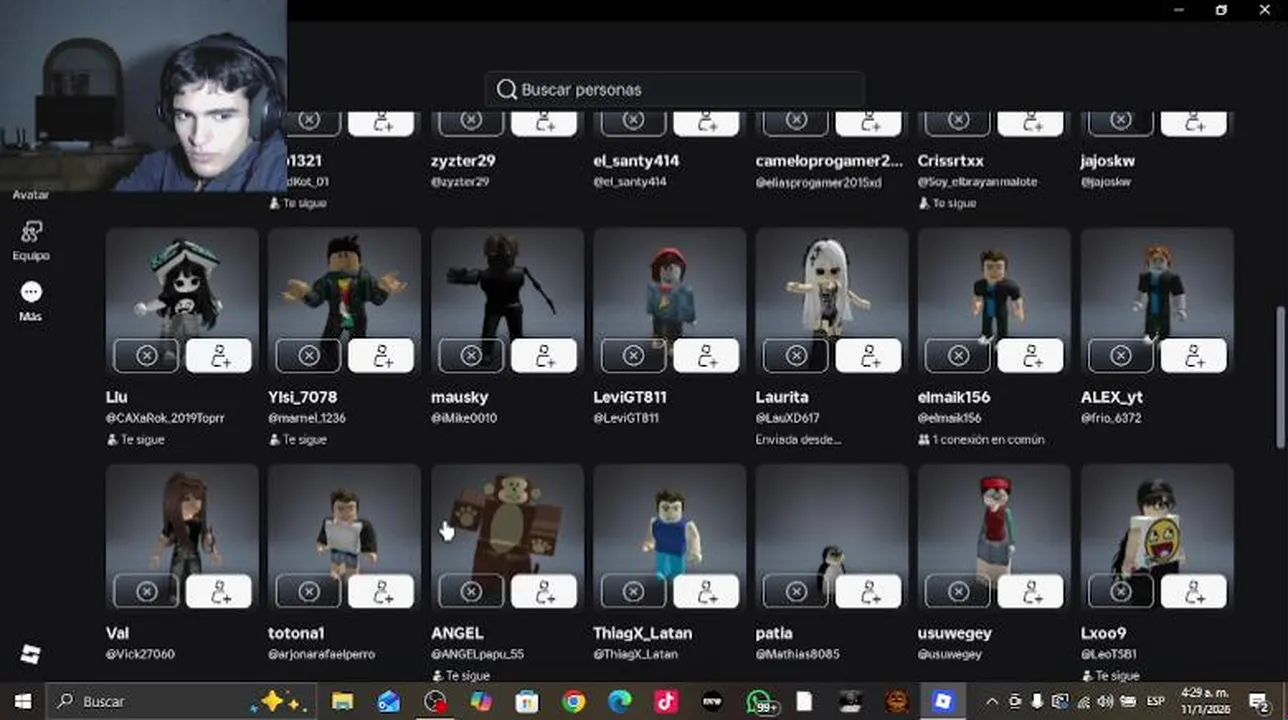Accept Lxoo9 as a connection
Screen dimensions: 1288x720
1193,591
